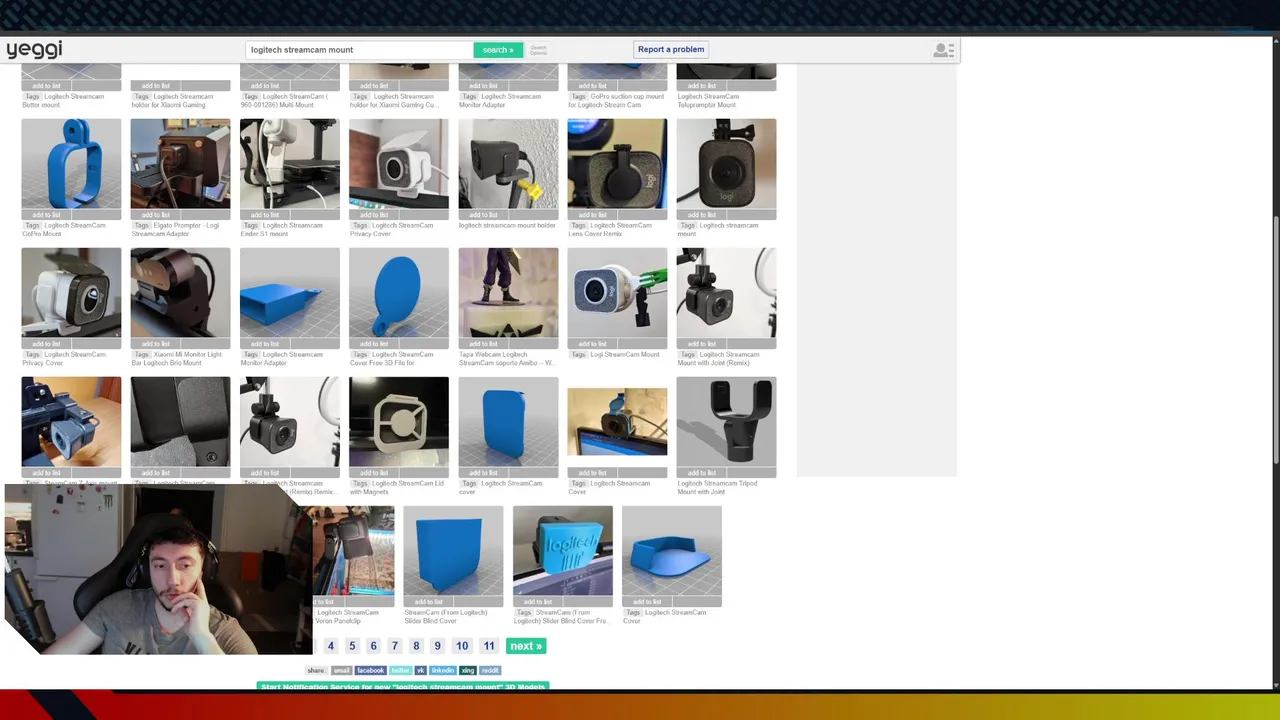The width and height of the screenshot is (1280, 720).
Task: Click the search text field
Action: (x=360, y=50)
